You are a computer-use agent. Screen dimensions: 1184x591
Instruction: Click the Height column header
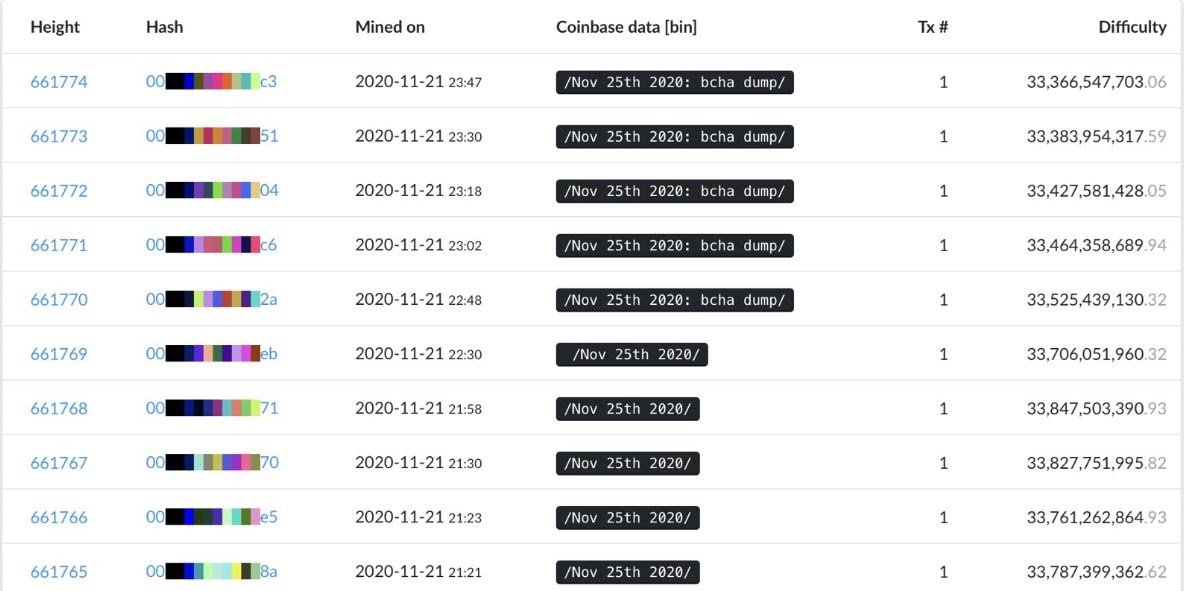(55, 27)
